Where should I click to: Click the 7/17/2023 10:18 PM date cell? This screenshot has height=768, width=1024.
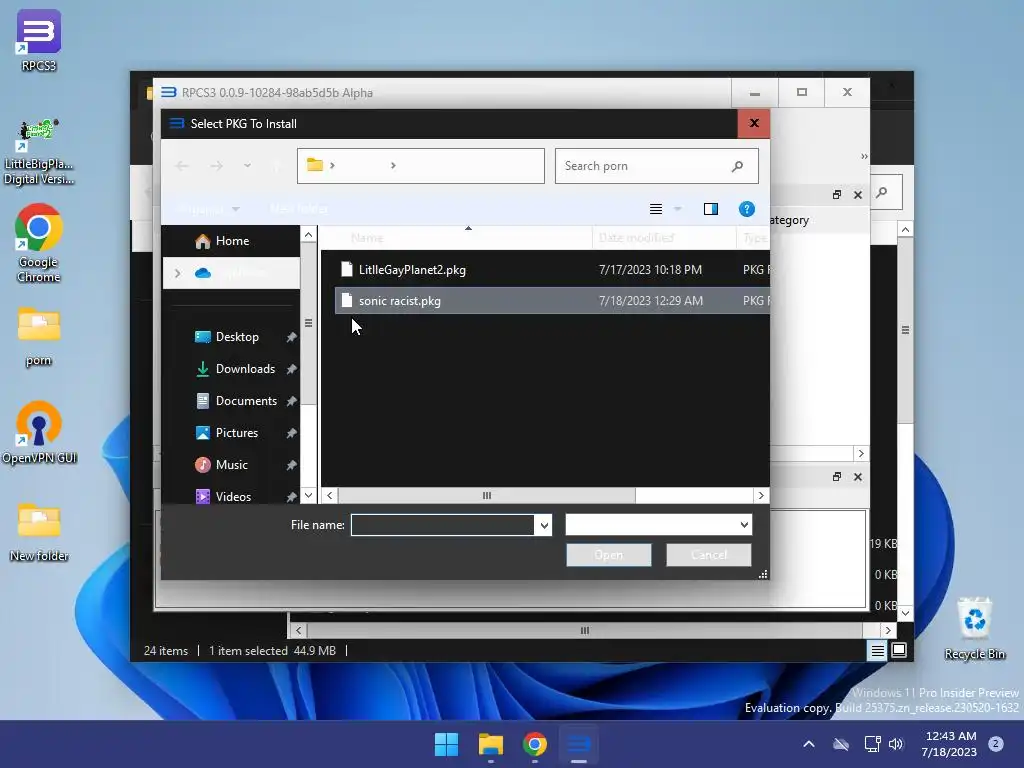point(650,270)
